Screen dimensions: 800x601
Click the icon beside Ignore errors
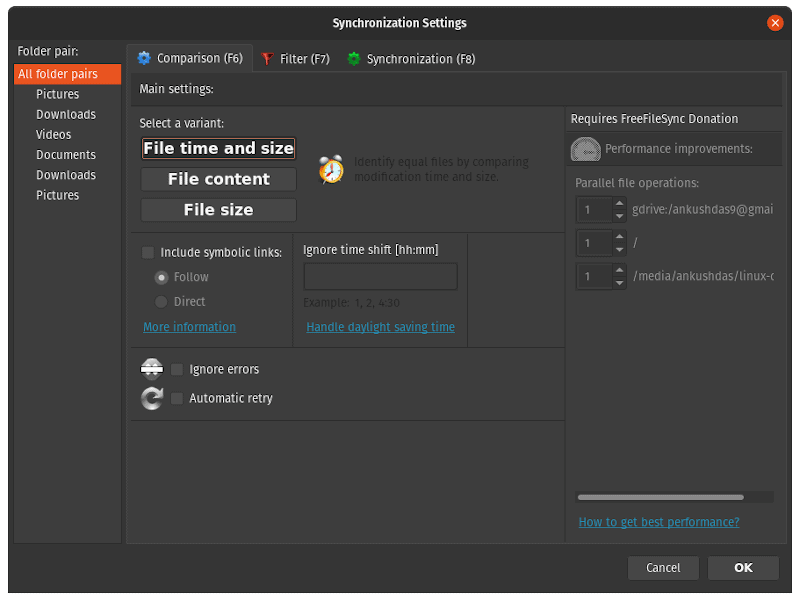point(150,368)
